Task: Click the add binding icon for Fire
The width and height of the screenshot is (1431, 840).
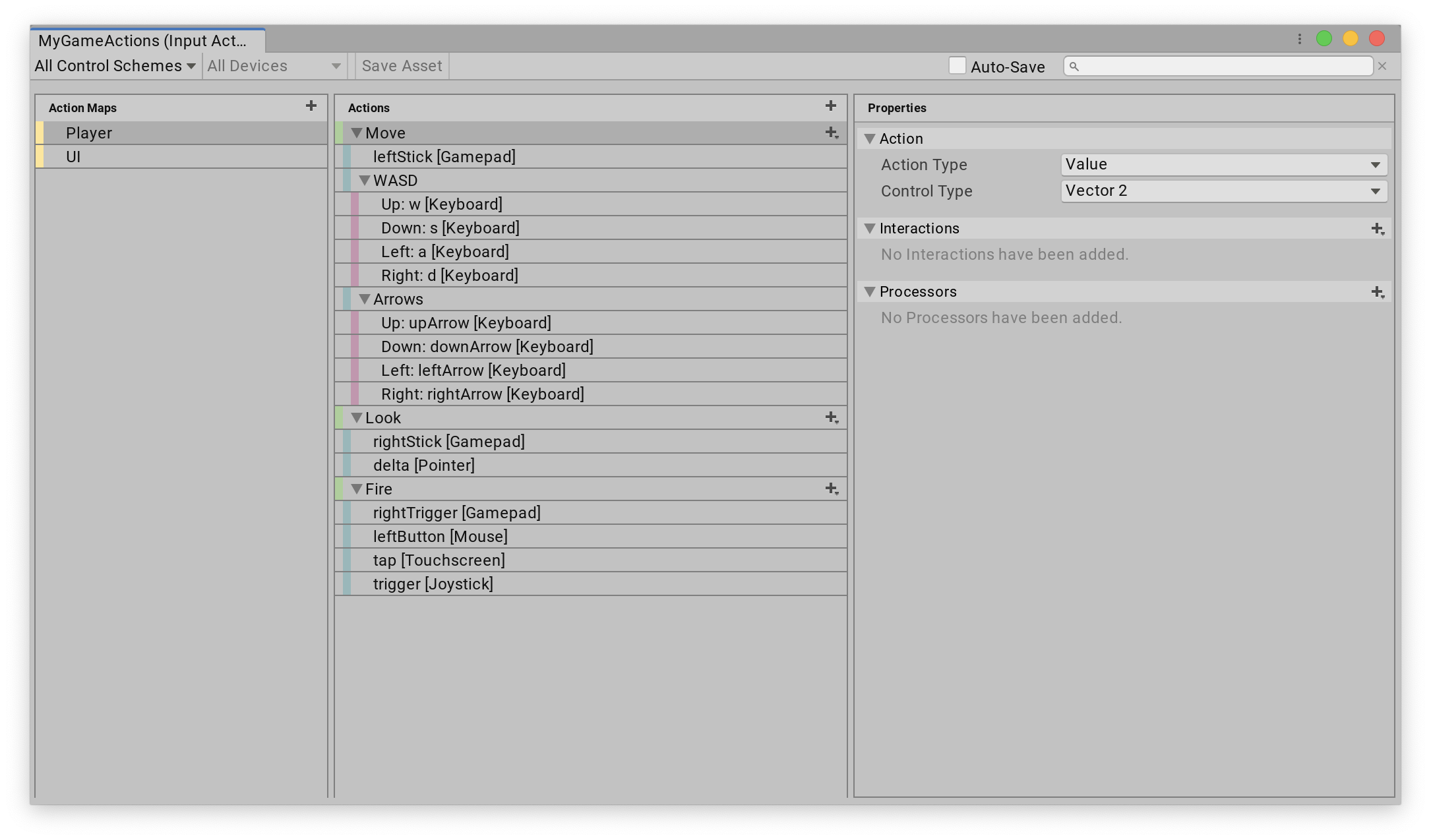Action: (832, 488)
